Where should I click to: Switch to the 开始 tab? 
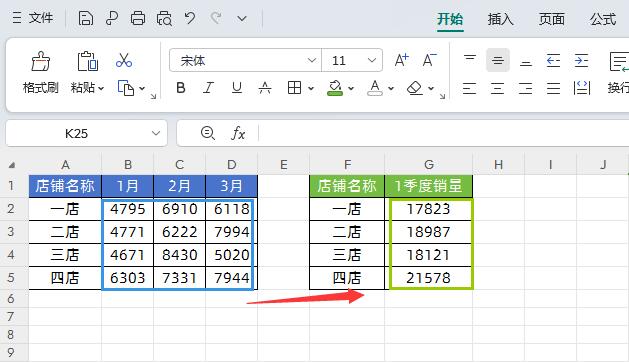450,19
